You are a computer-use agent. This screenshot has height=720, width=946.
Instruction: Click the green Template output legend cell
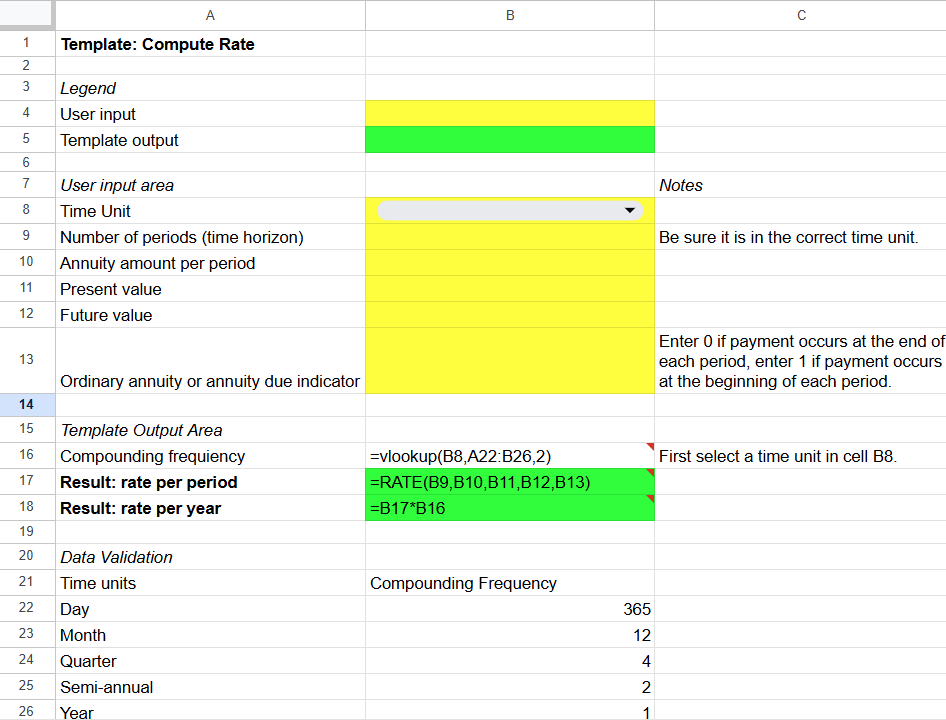click(510, 140)
